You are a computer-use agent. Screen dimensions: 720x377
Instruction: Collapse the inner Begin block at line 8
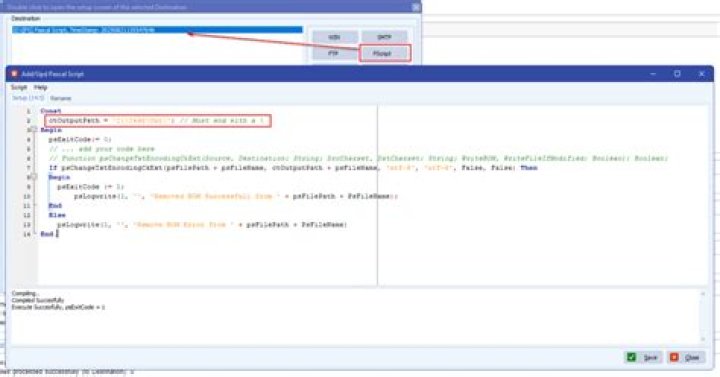(34, 177)
